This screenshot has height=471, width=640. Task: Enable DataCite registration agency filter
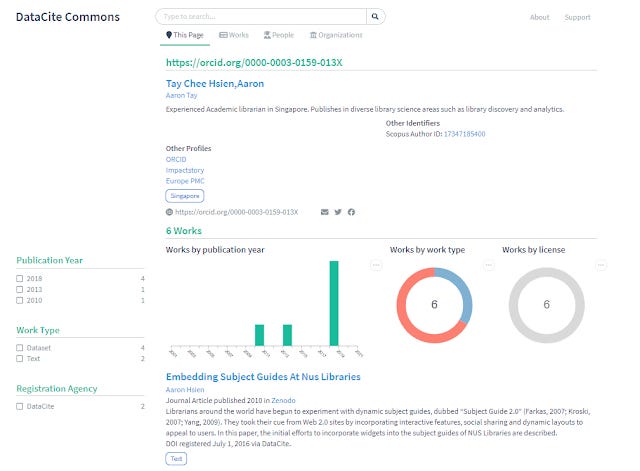(20, 407)
